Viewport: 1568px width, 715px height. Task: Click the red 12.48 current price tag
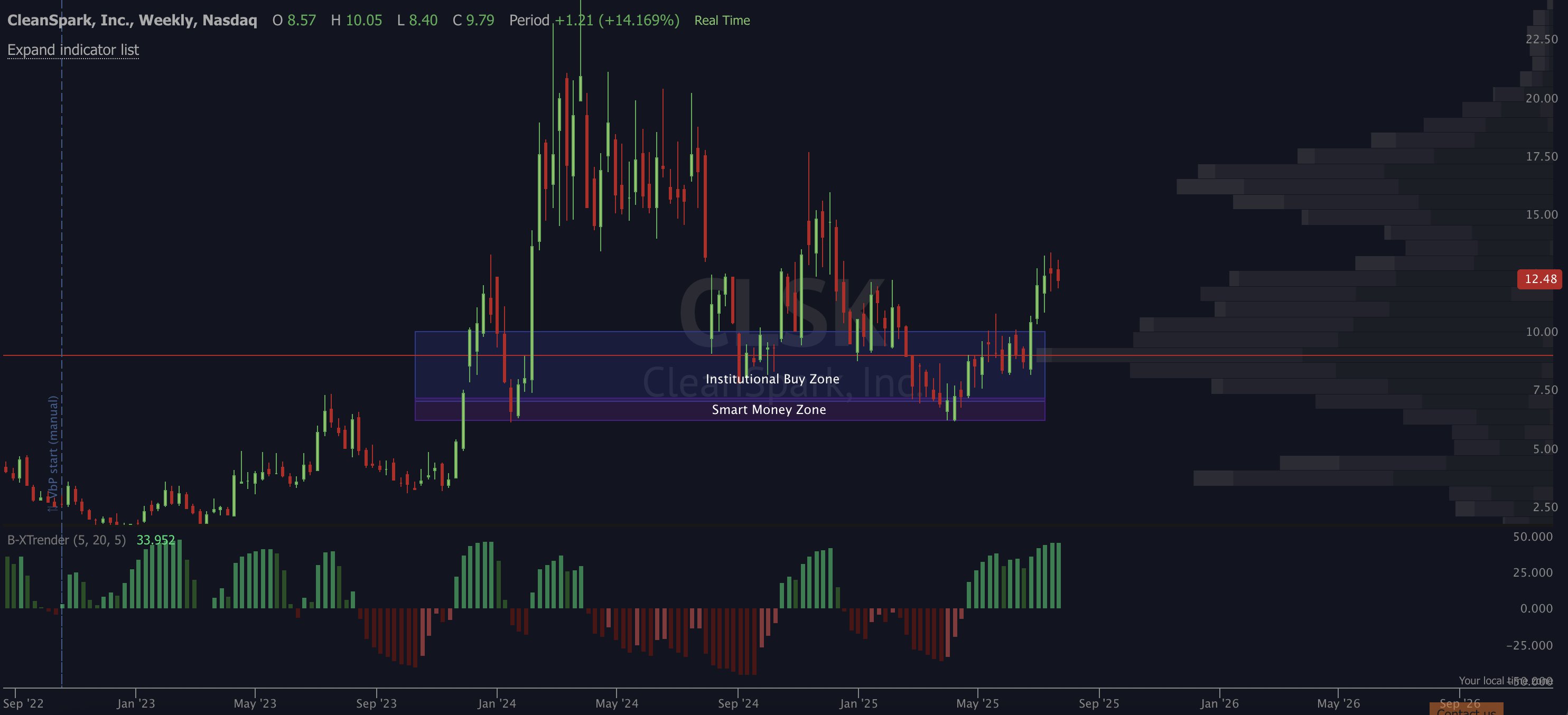[1539, 279]
